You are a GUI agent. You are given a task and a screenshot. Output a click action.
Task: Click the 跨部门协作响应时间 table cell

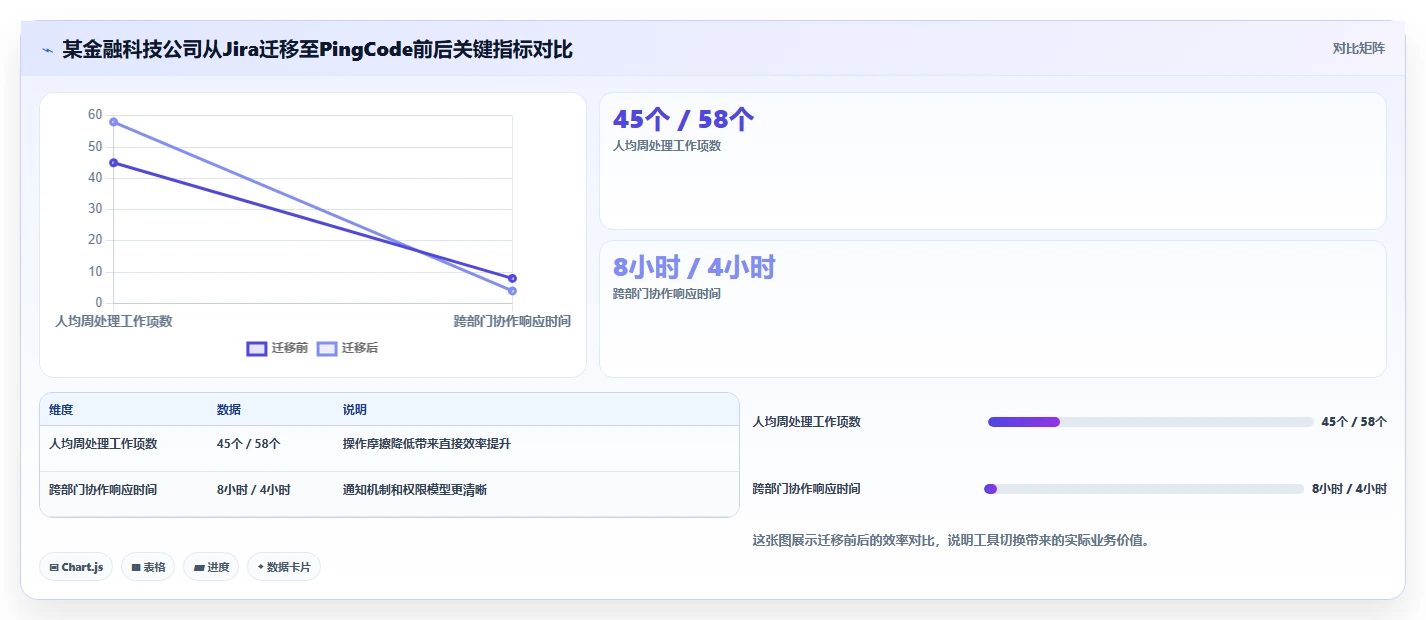103,490
